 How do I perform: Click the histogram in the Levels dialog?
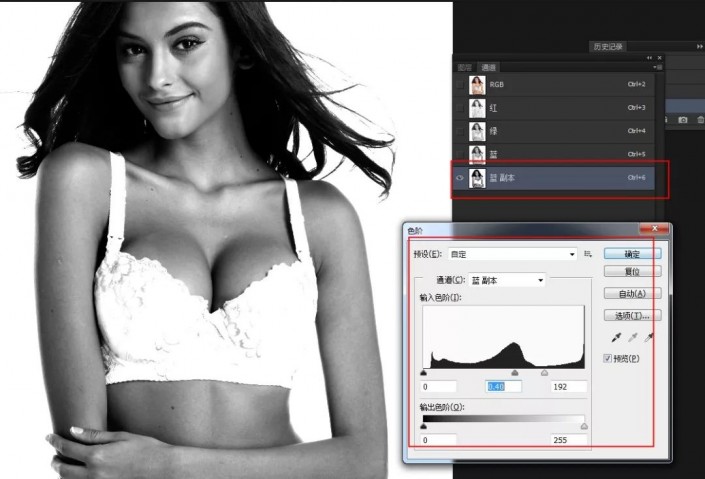[504, 337]
